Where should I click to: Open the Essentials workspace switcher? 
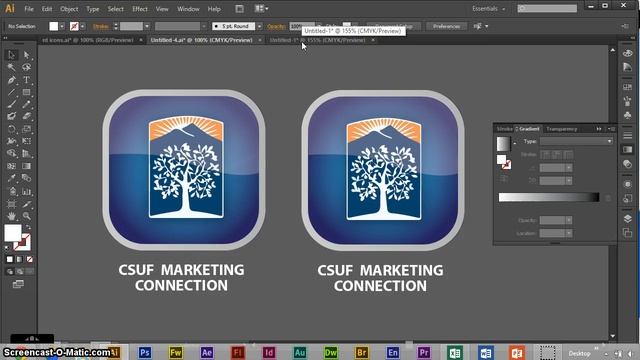tap(489, 9)
